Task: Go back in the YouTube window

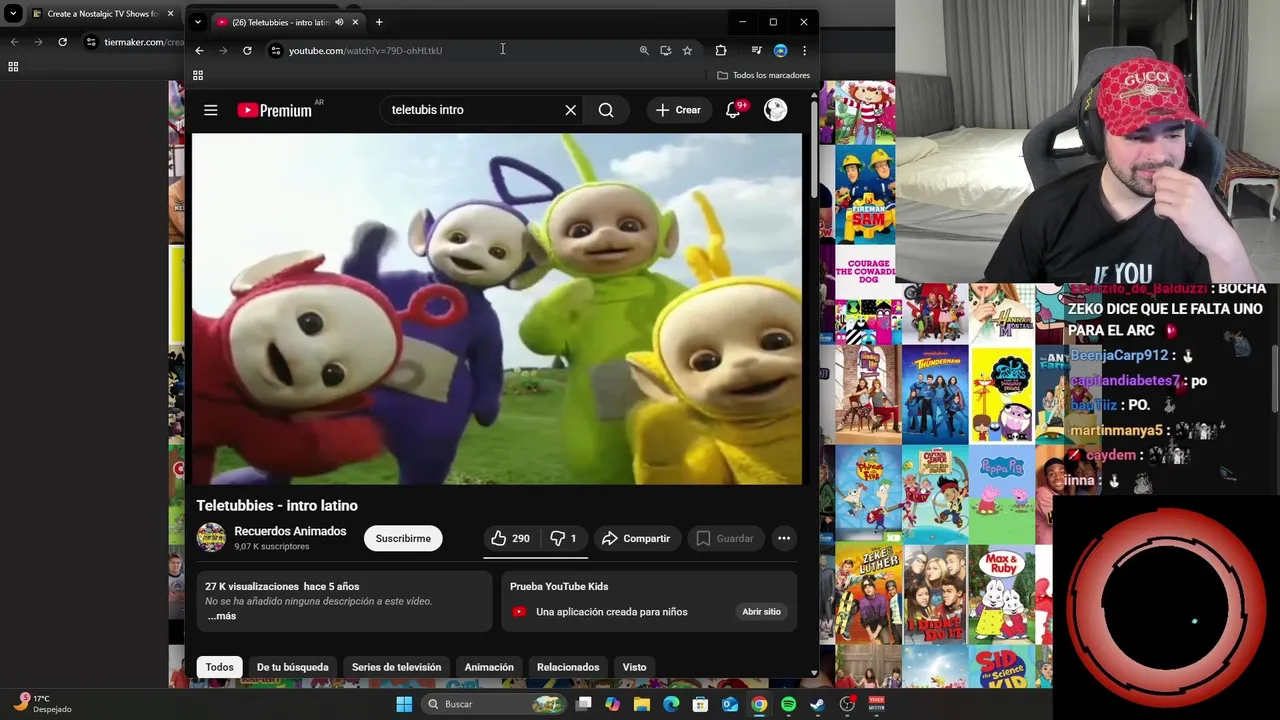Action: coord(199,50)
